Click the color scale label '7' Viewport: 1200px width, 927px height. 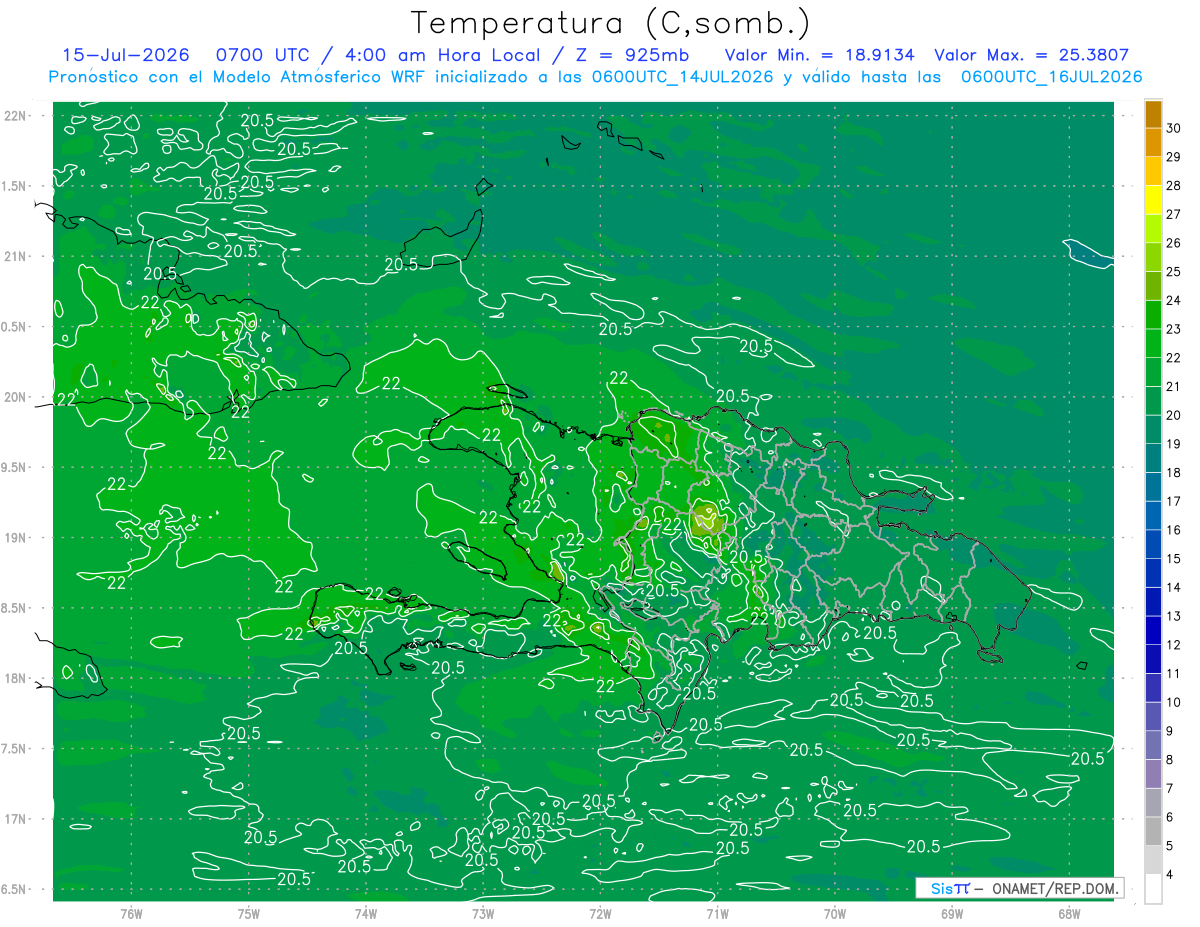pyautogui.click(x=1170, y=788)
